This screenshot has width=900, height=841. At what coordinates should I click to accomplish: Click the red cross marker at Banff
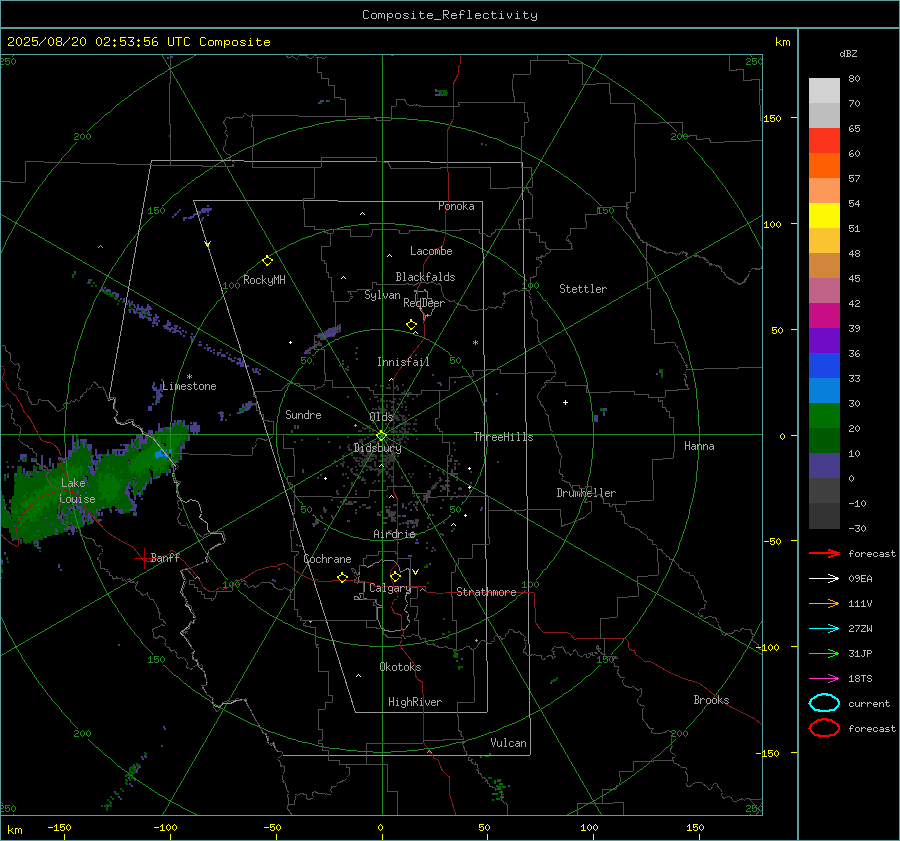[x=143, y=558]
